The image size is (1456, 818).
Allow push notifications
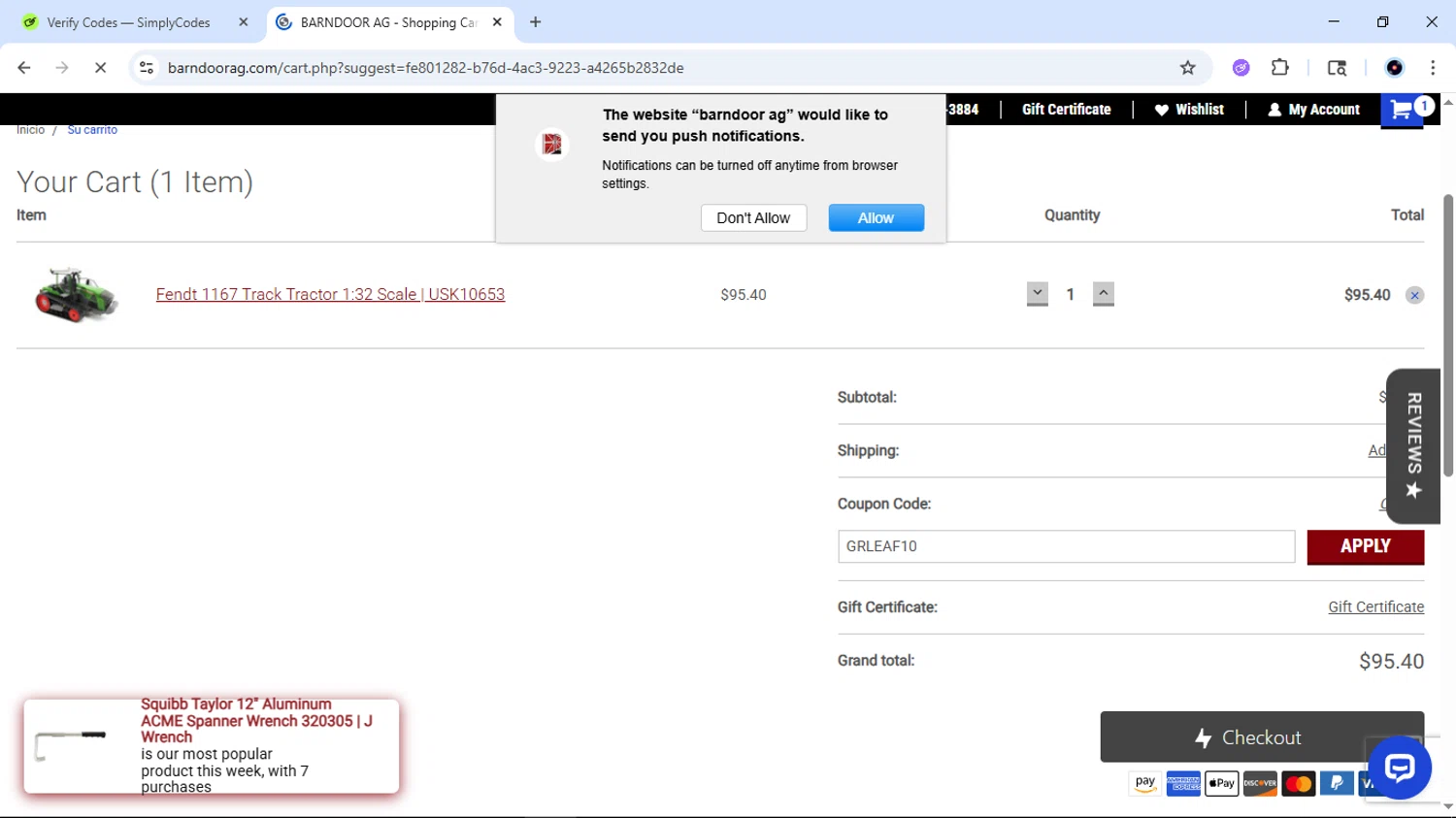[876, 218]
